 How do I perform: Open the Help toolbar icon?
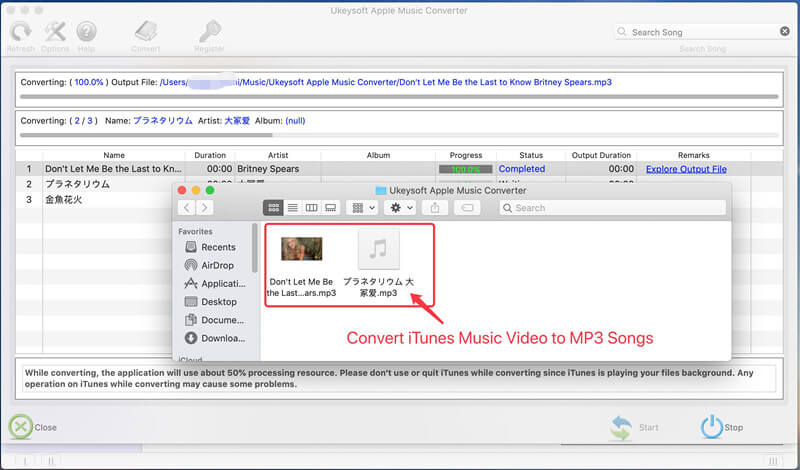(x=86, y=32)
